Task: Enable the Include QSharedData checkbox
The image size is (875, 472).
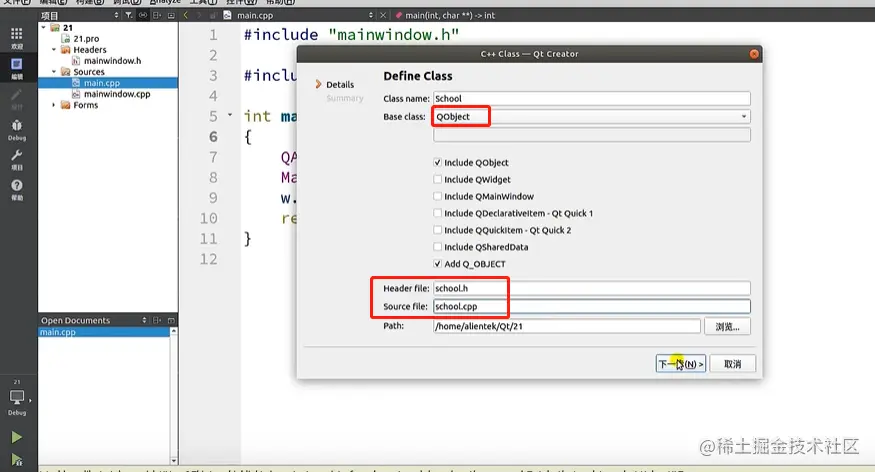Action: click(x=438, y=247)
